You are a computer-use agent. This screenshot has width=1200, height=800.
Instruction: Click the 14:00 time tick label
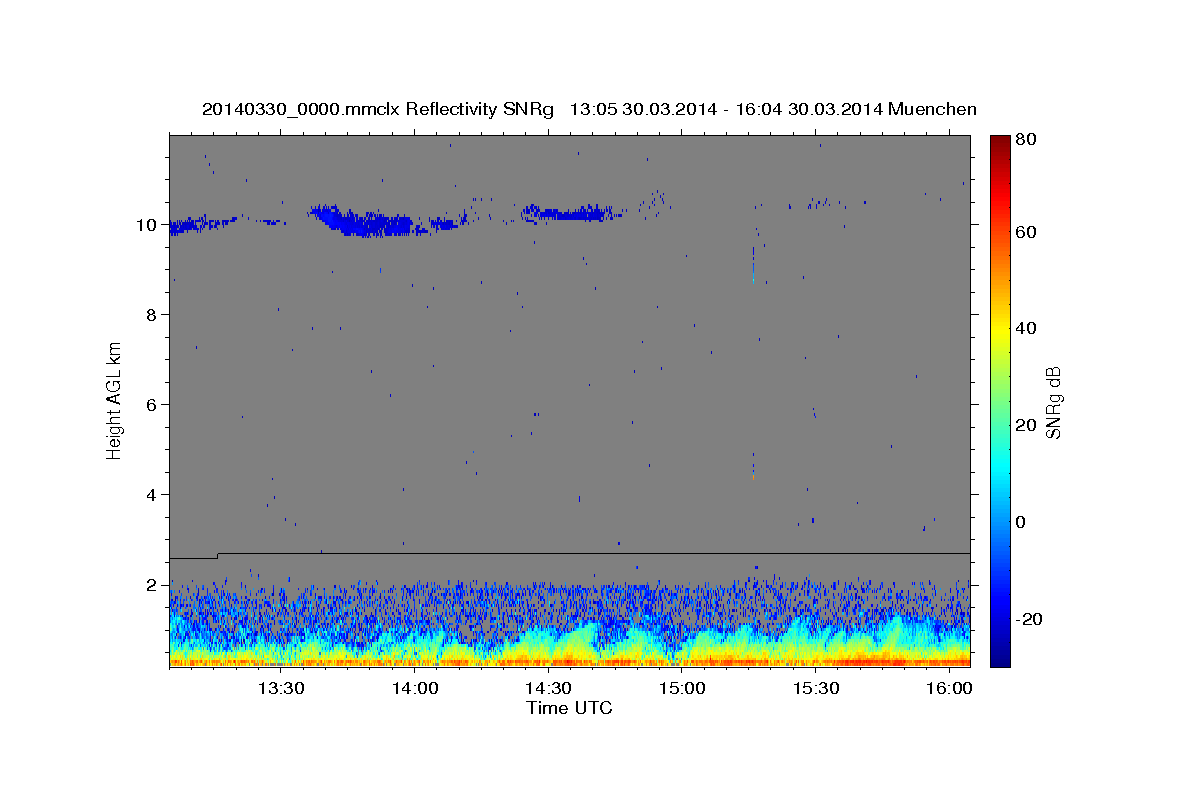pyautogui.click(x=415, y=688)
